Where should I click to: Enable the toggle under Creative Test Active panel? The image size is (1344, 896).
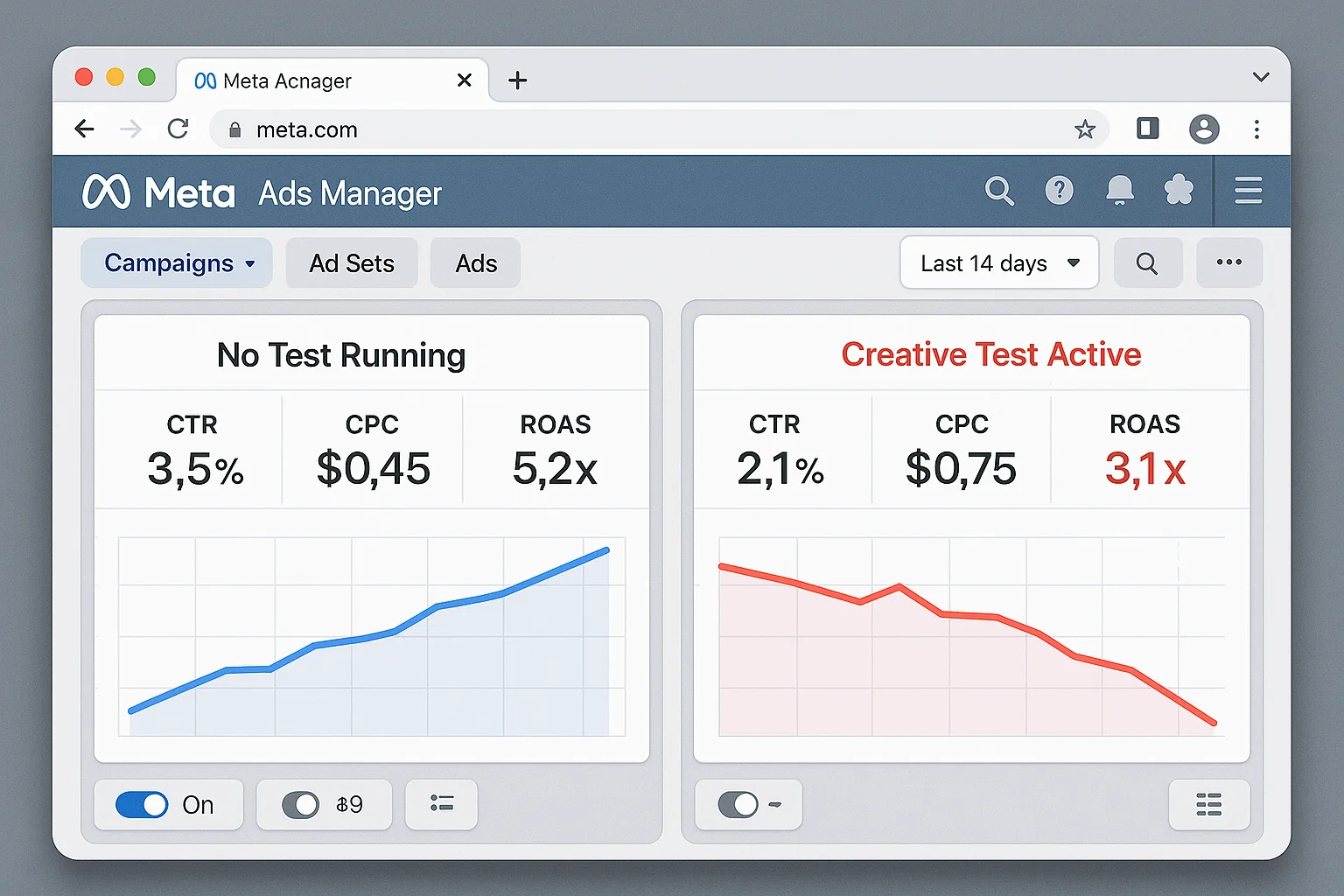coord(741,804)
